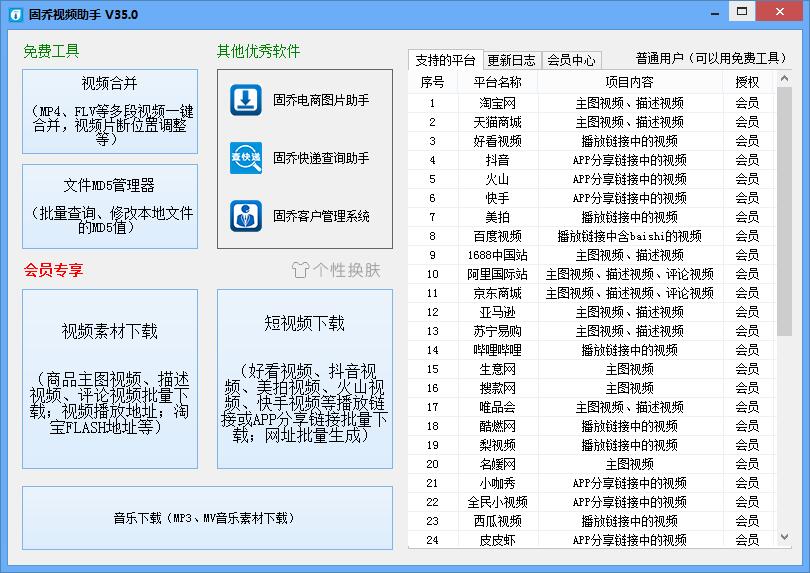810x573 pixels.
Task: Select the 全民小视频 row
Action: [592, 502]
